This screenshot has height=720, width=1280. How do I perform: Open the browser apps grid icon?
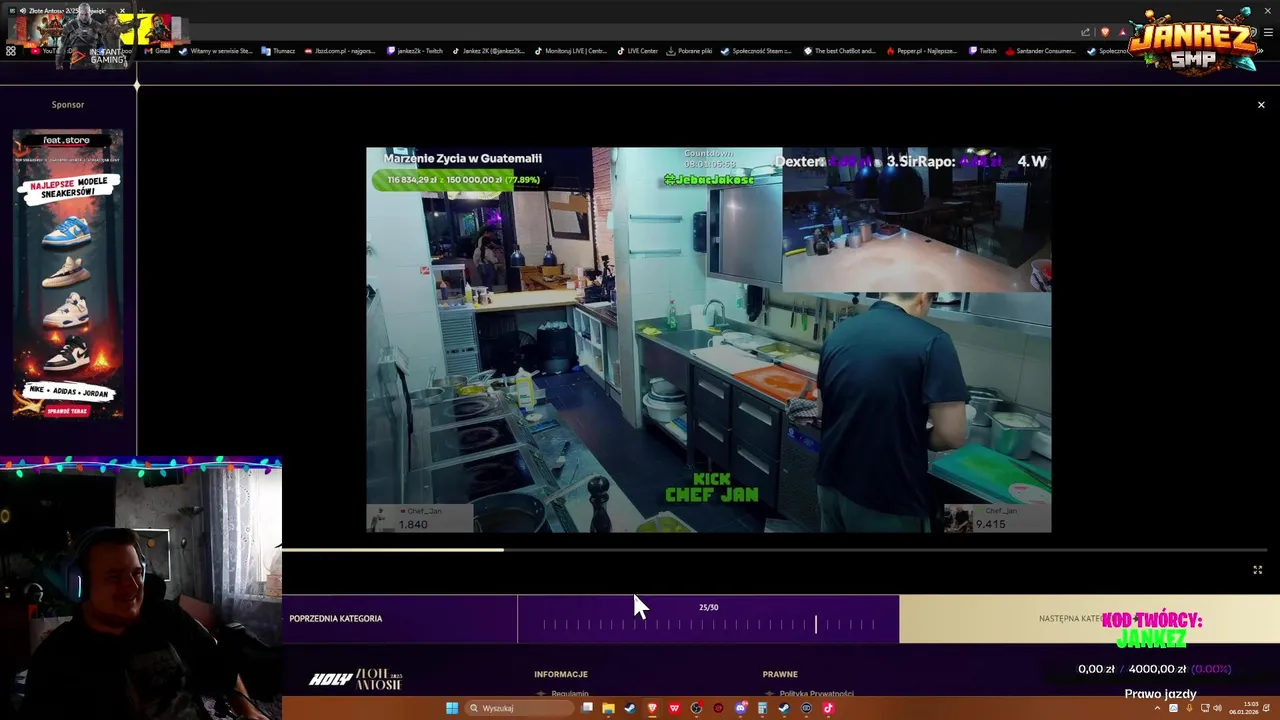coord(11,51)
